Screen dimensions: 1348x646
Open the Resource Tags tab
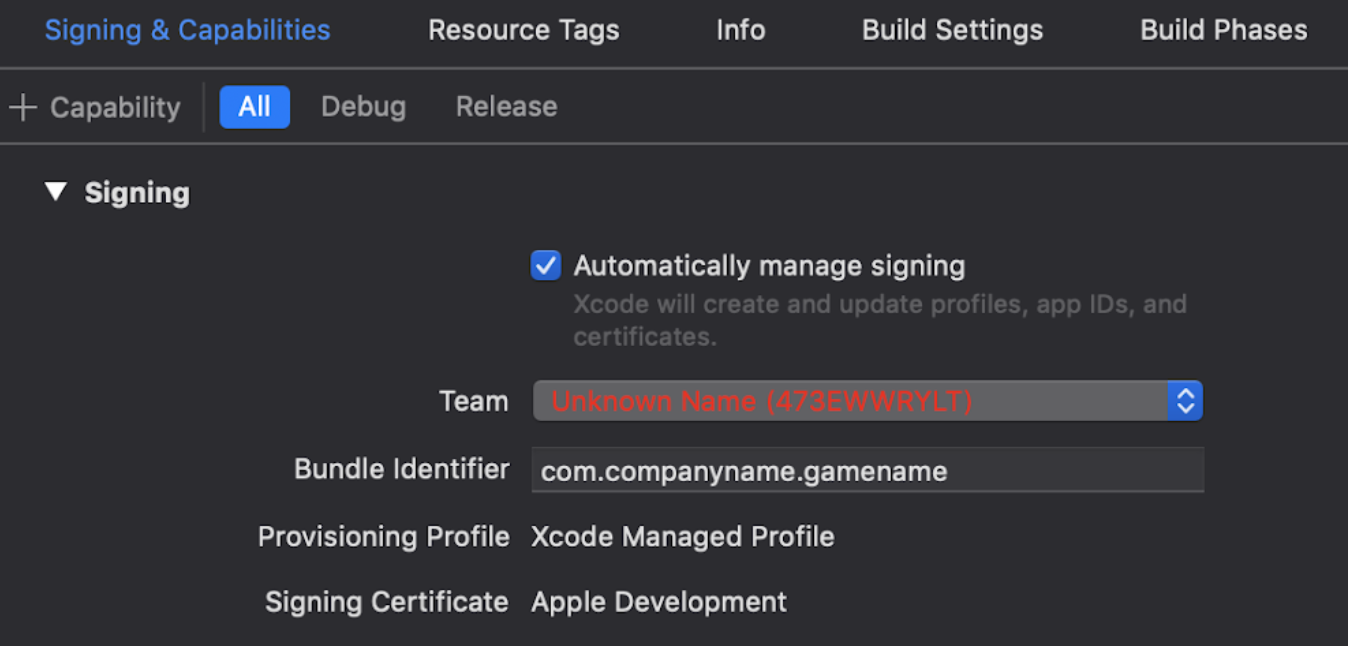[x=524, y=30]
